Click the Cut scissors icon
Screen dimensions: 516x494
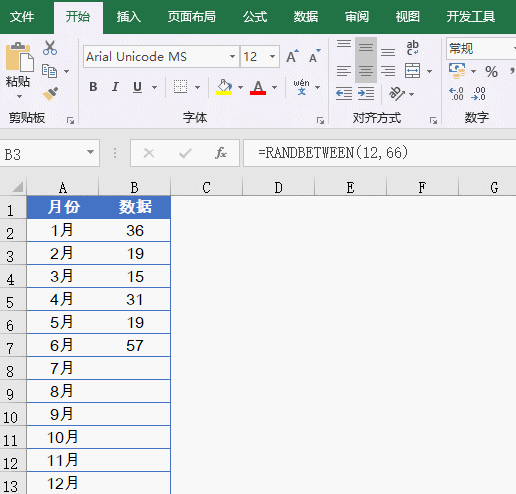(50, 48)
